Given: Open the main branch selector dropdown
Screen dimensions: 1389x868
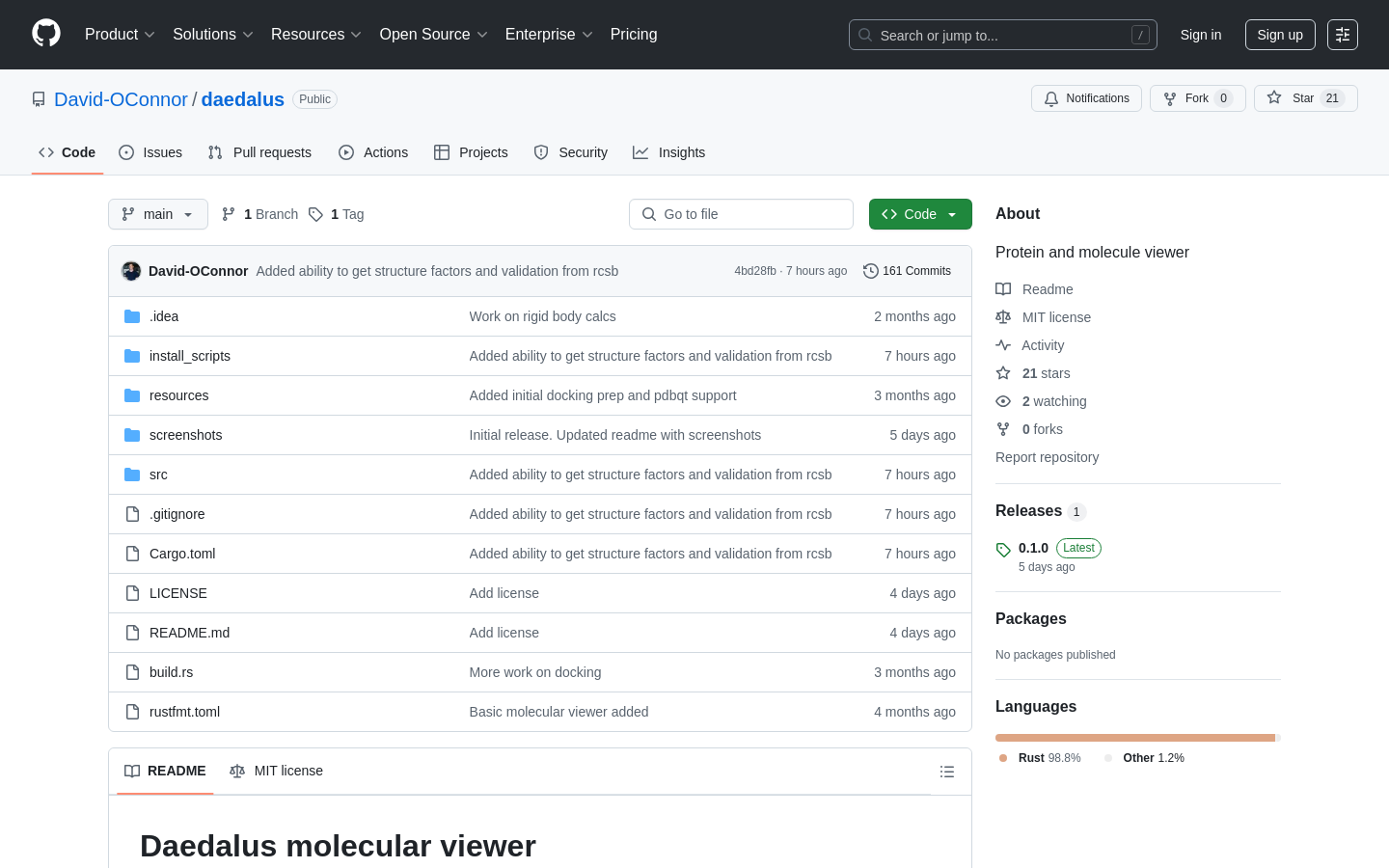Looking at the screenshot, I should coord(158,214).
